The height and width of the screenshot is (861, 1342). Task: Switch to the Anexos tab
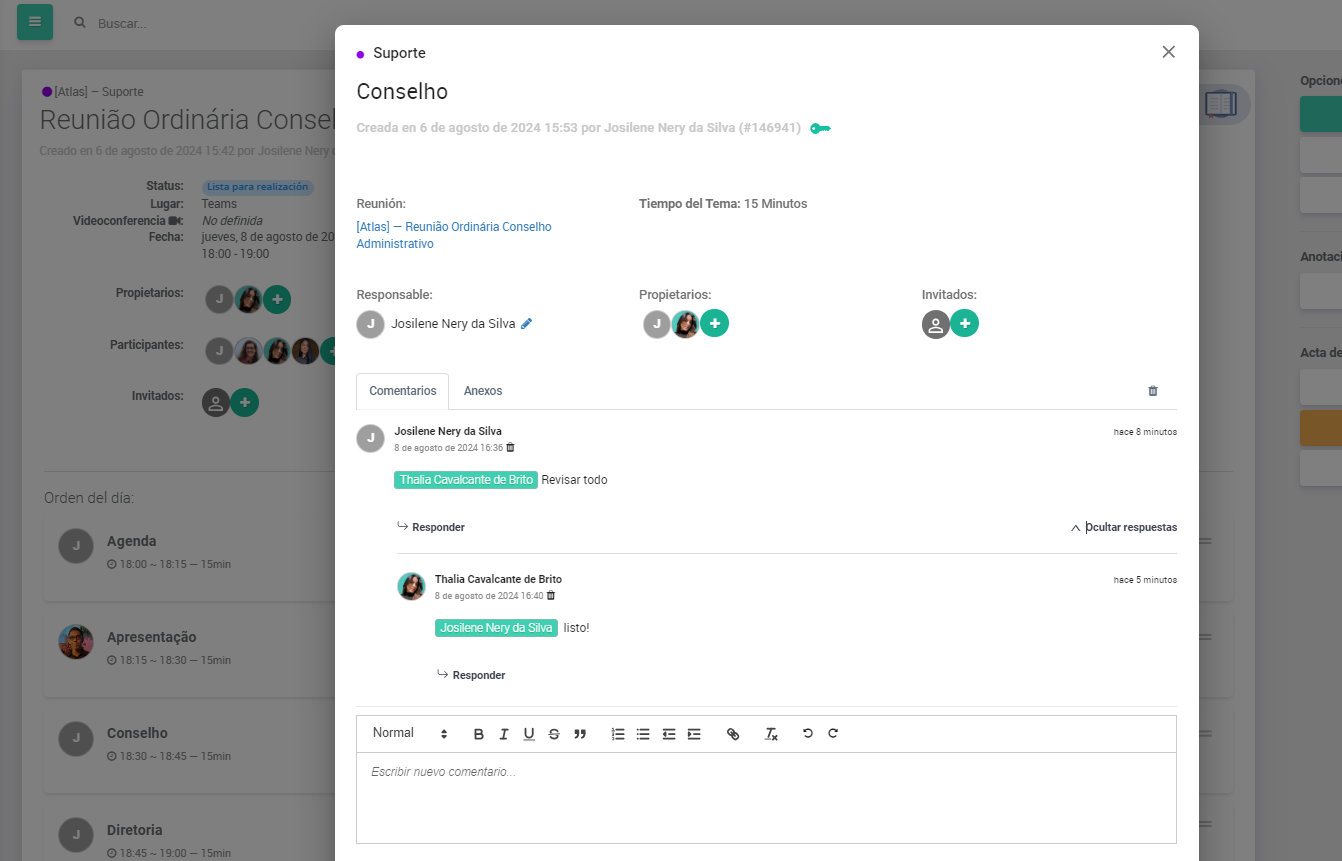tap(483, 391)
